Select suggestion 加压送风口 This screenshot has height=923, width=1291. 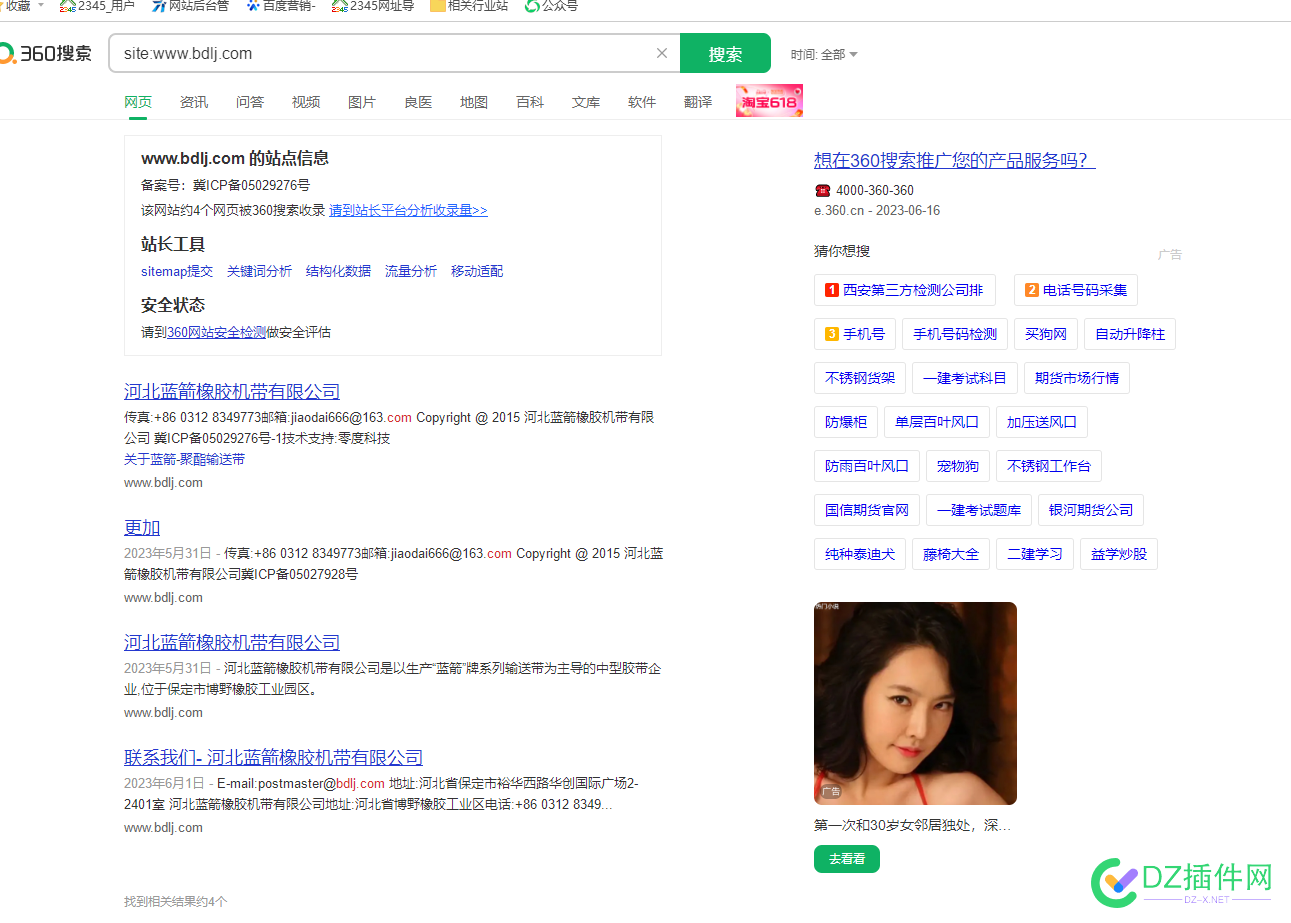(1042, 422)
